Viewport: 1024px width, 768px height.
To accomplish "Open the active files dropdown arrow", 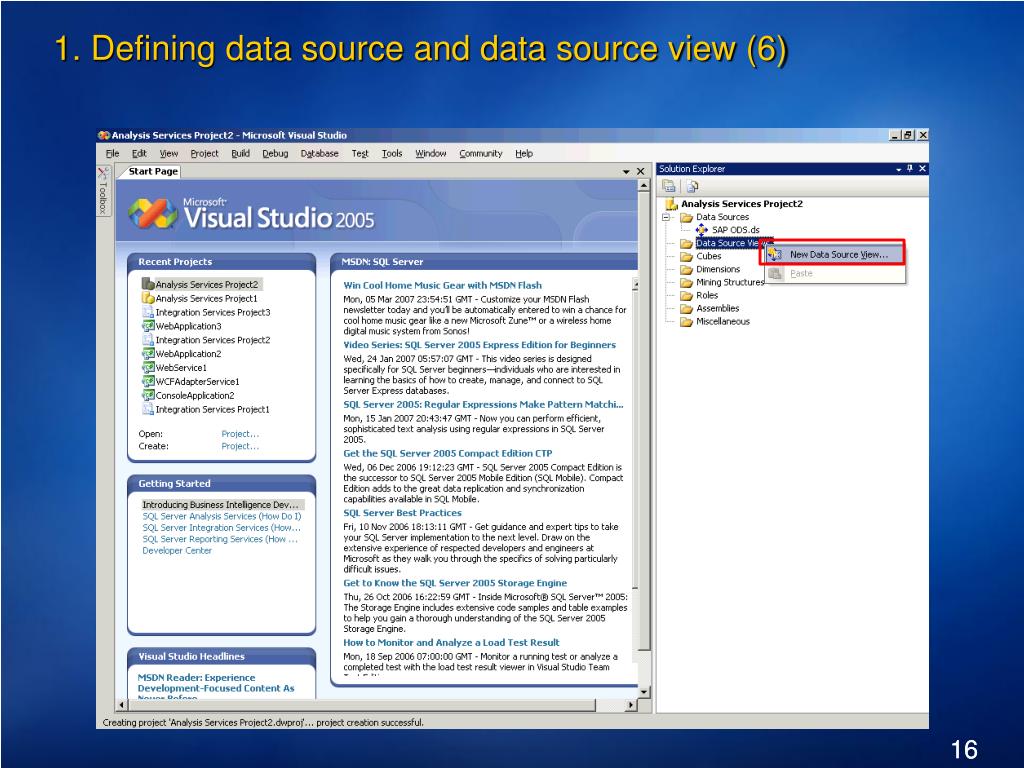I will click(626, 172).
